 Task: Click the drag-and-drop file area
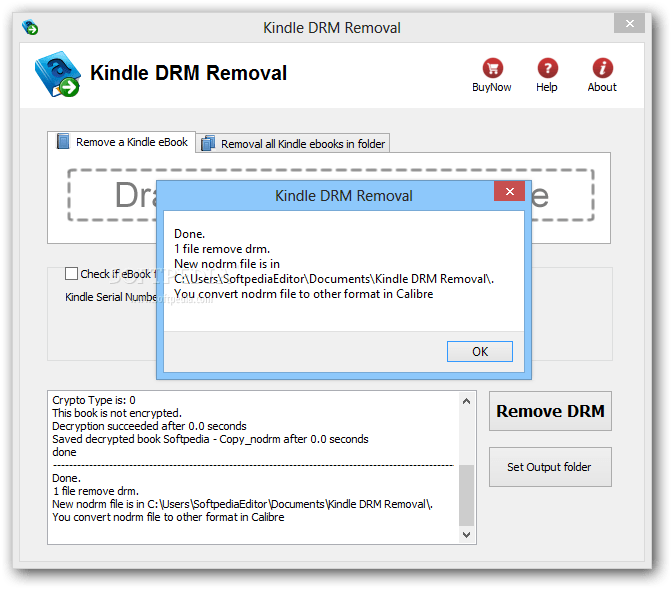[330, 195]
